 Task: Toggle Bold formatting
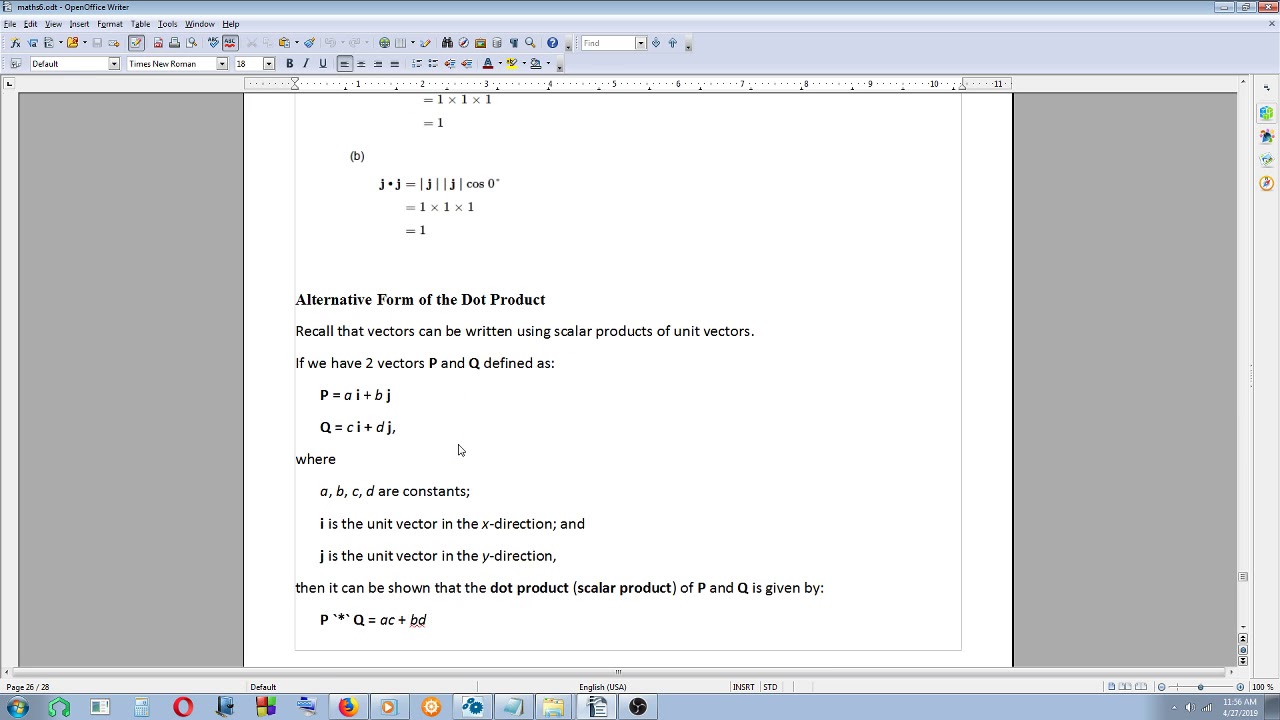tap(290, 64)
